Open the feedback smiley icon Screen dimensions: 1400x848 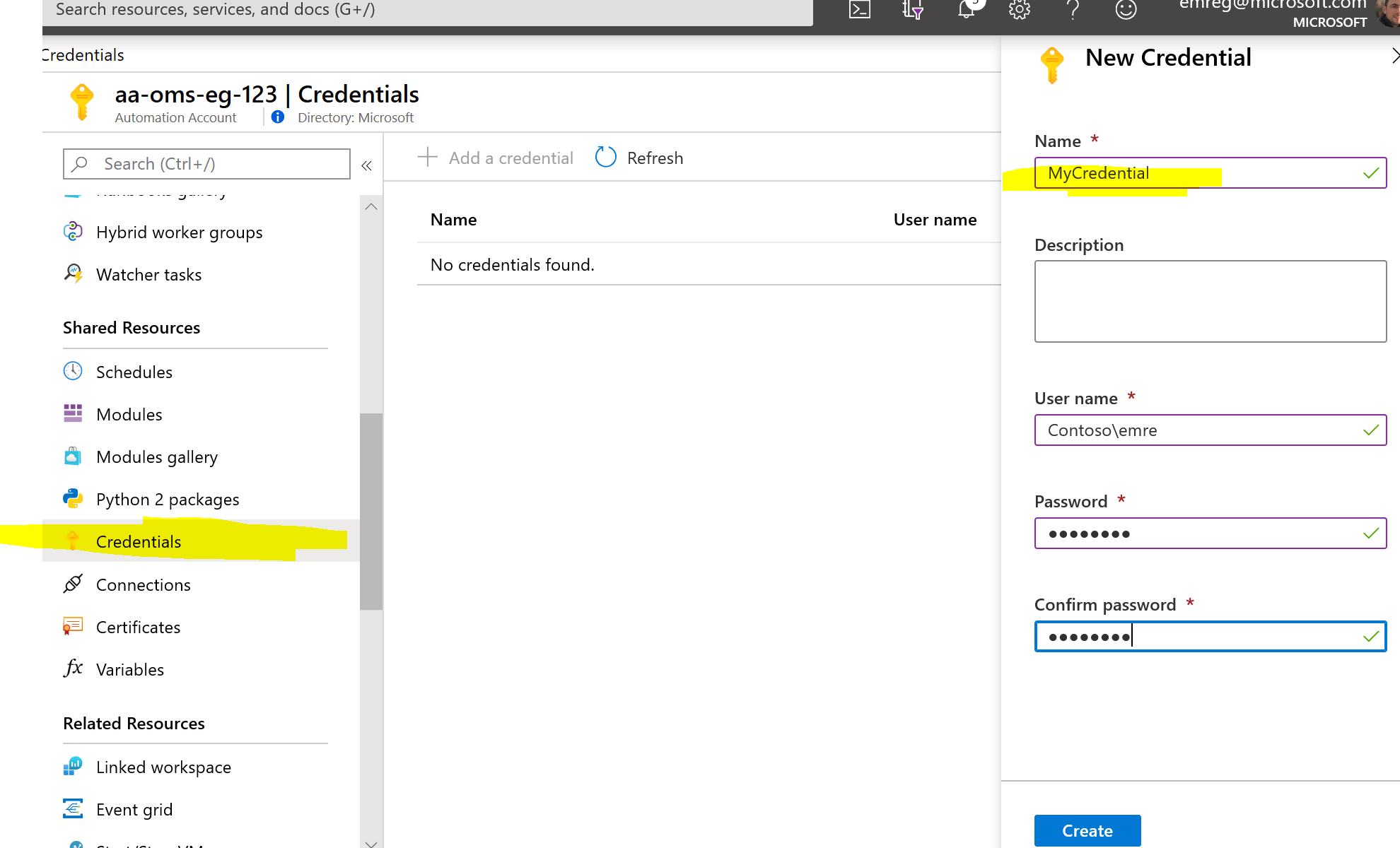click(1126, 10)
